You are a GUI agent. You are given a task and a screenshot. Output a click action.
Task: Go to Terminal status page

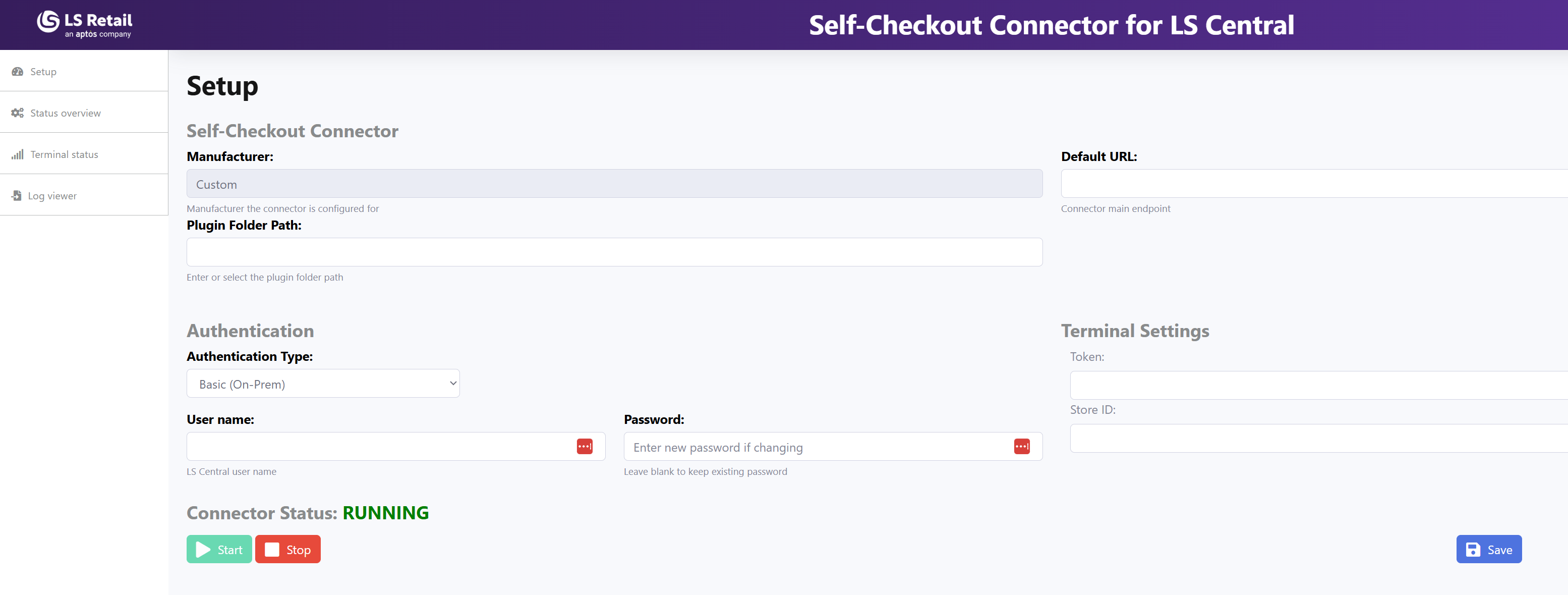65,154
